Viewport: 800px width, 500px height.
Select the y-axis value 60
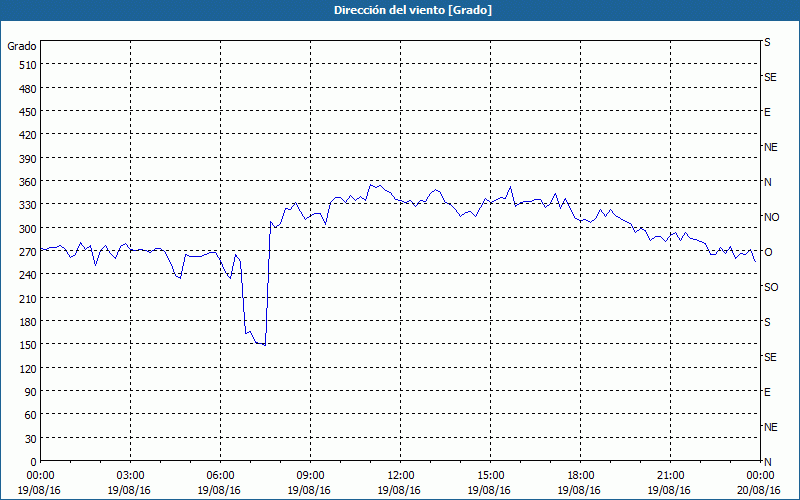31,415
